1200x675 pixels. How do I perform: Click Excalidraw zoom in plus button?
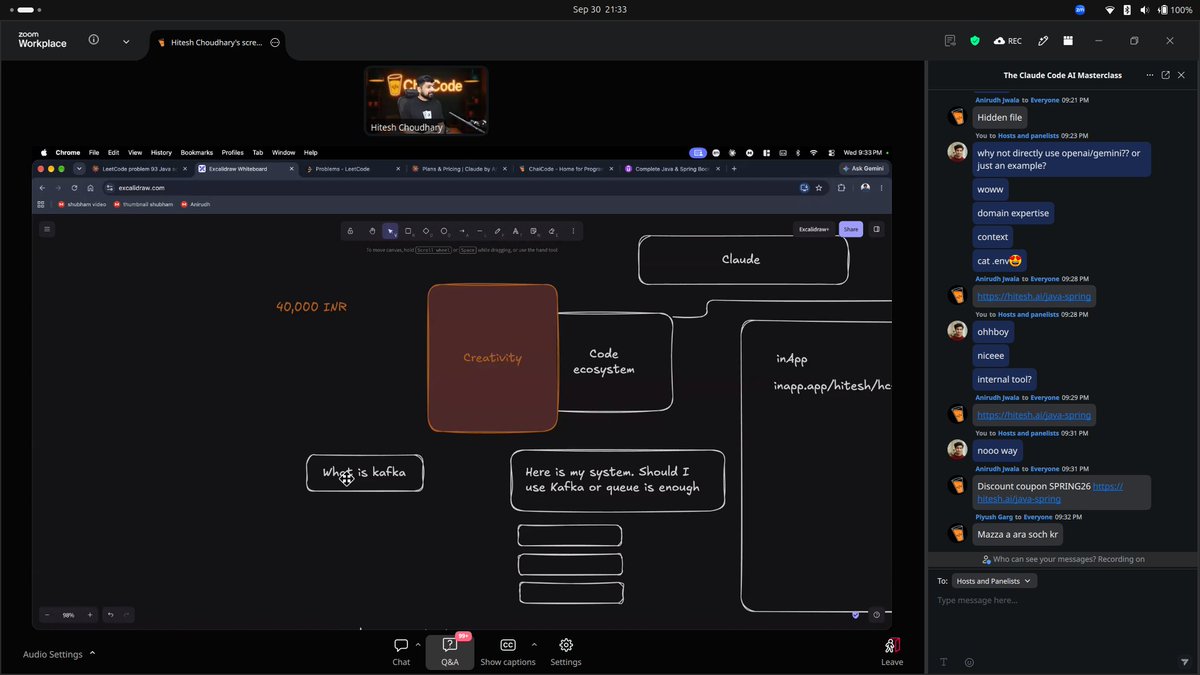pyautogui.click(x=89, y=615)
